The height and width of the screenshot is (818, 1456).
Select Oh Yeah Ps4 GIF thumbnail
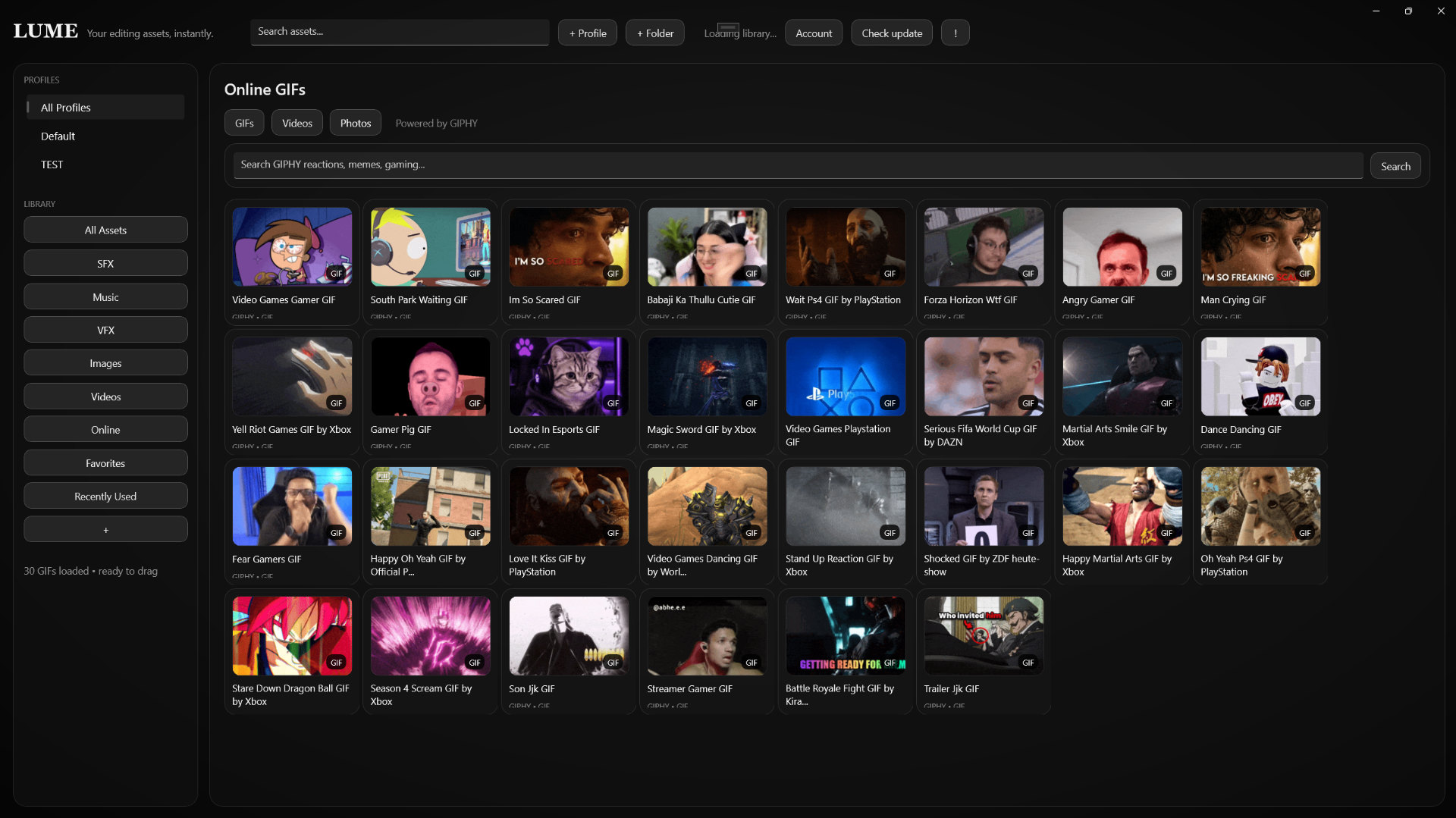click(x=1260, y=506)
